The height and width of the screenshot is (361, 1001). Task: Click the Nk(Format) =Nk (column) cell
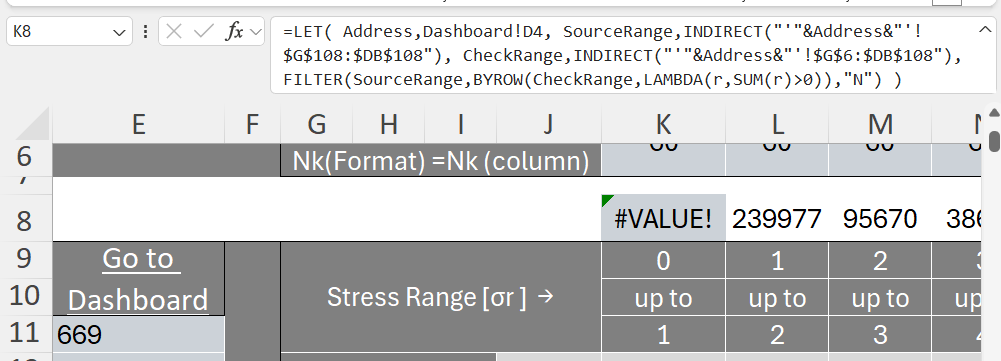pyautogui.click(x=440, y=160)
